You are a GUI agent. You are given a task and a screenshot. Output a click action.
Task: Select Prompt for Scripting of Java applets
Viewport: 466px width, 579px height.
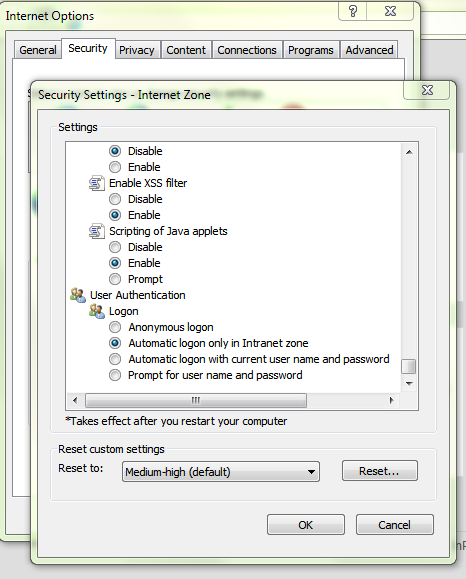coord(115,279)
